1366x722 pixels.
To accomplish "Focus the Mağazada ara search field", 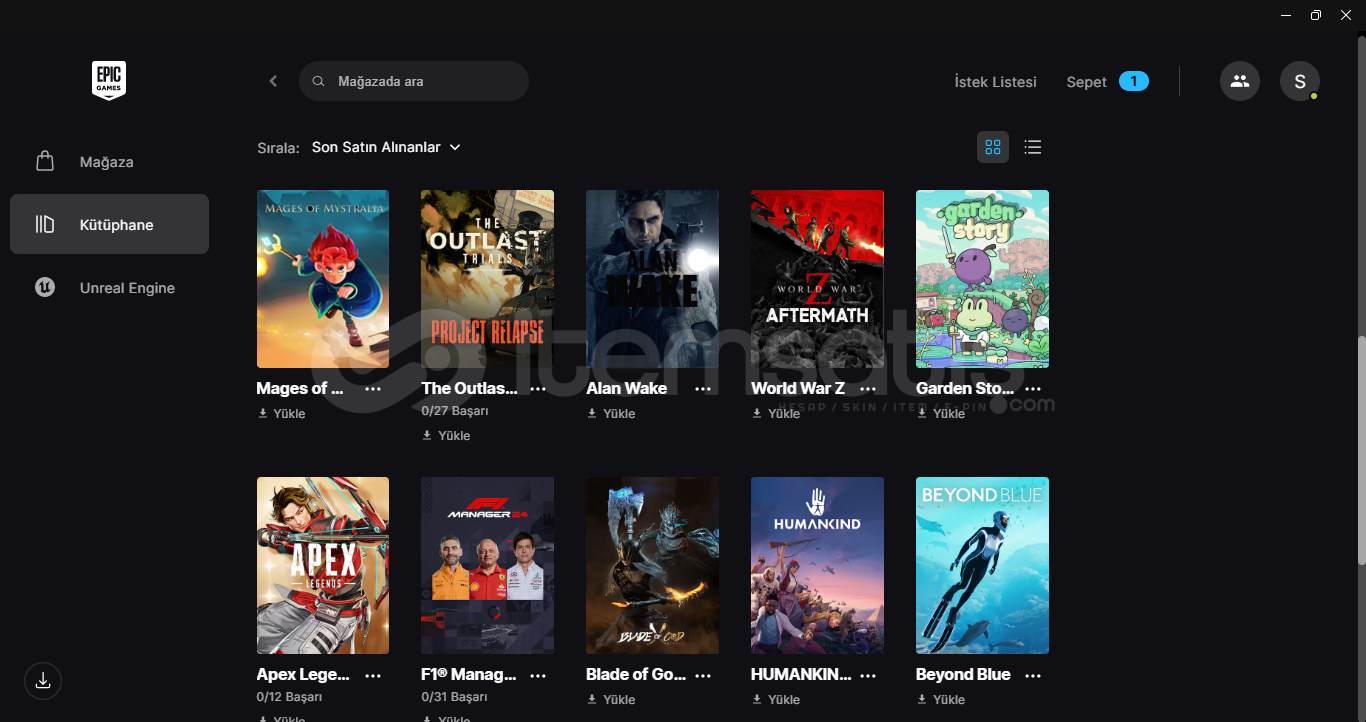I will pyautogui.click(x=414, y=81).
